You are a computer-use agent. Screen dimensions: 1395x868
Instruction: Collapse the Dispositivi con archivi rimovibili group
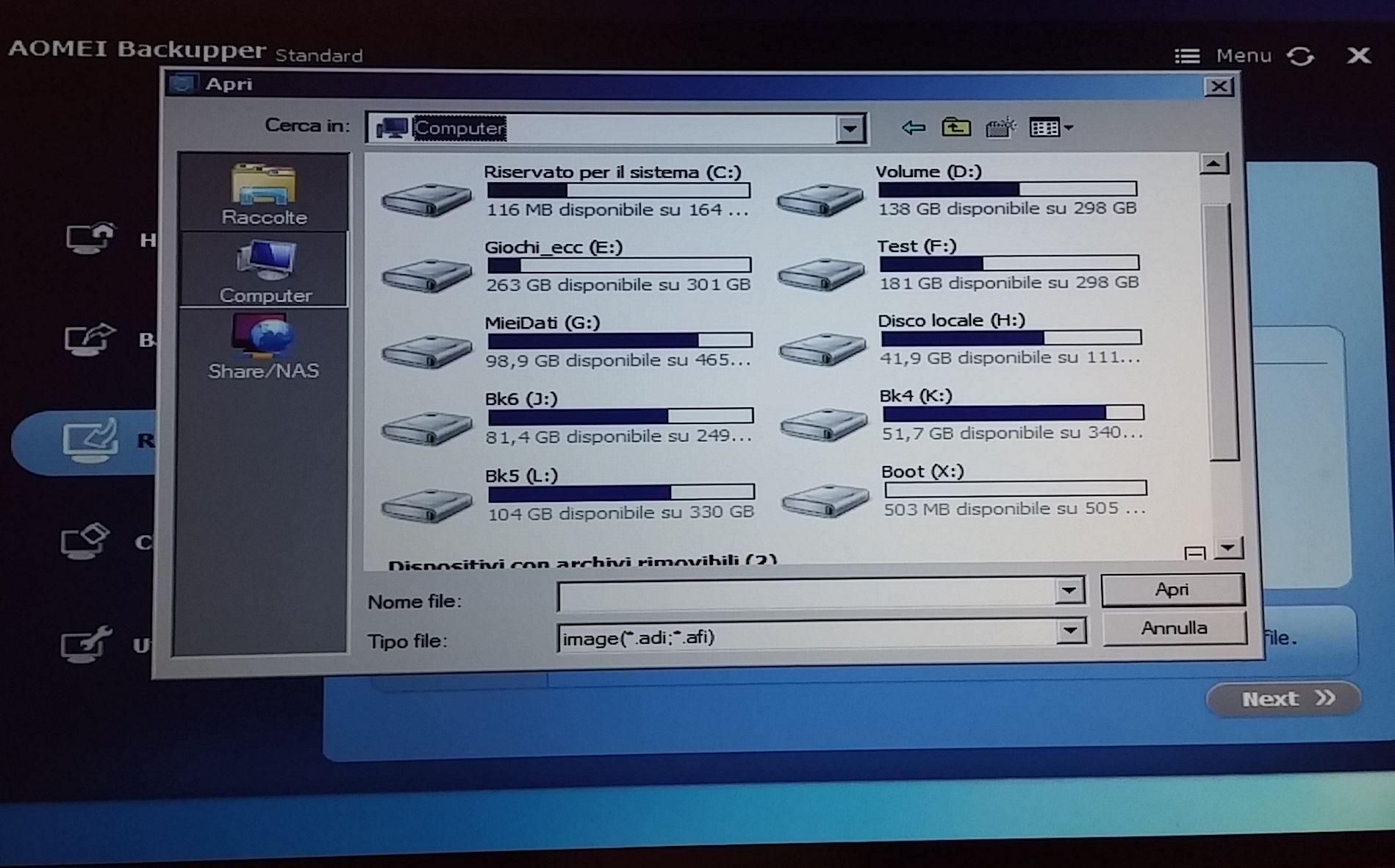[x=1195, y=553]
